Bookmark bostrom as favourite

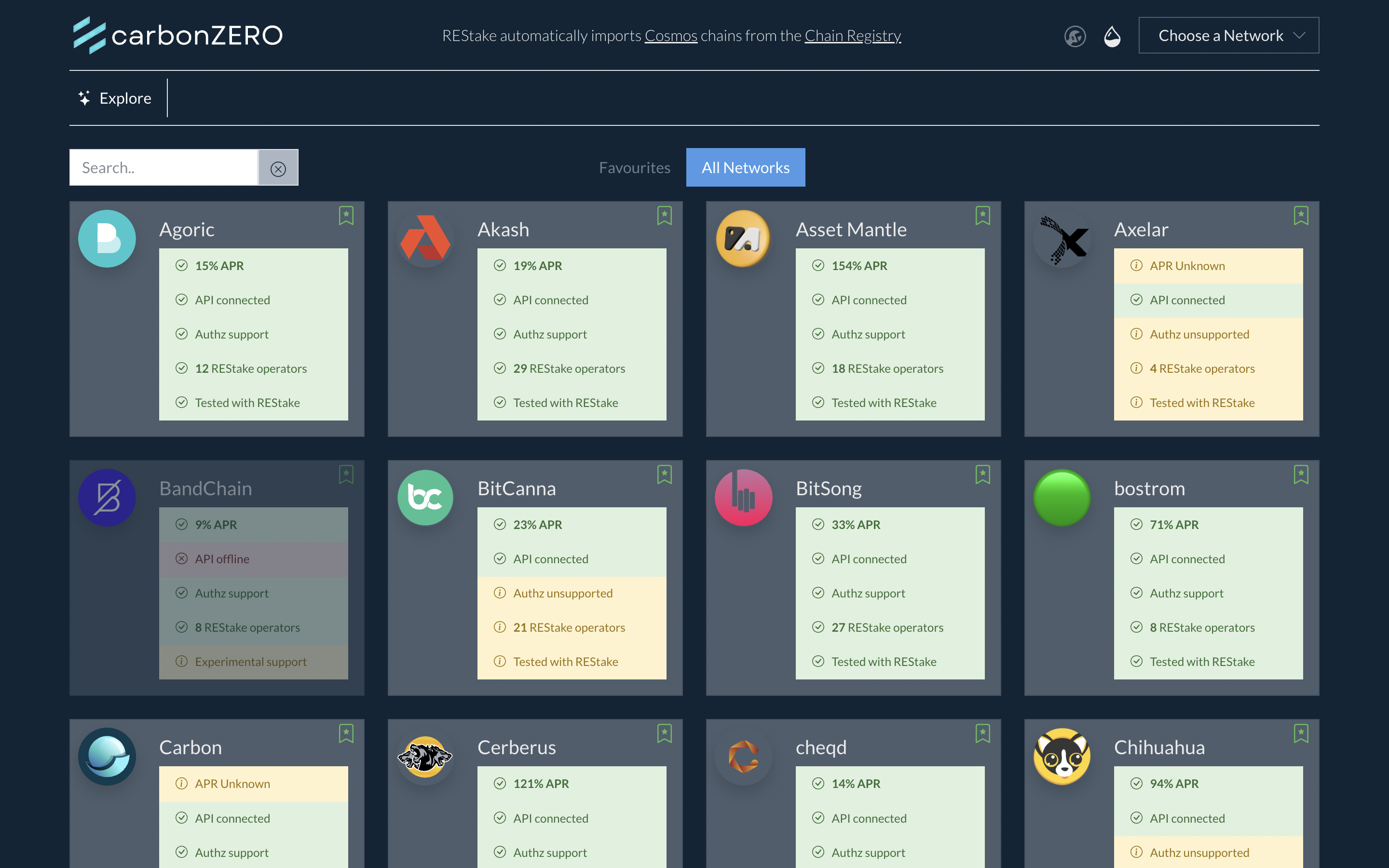pyautogui.click(x=1301, y=474)
